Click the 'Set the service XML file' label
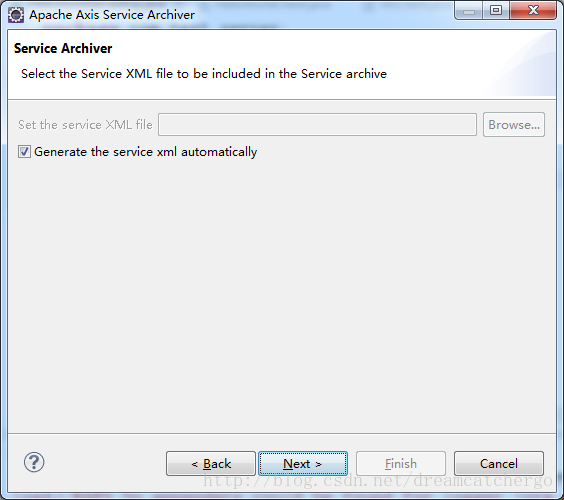Viewport: 564px width, 500px height. tap(85, 124)
